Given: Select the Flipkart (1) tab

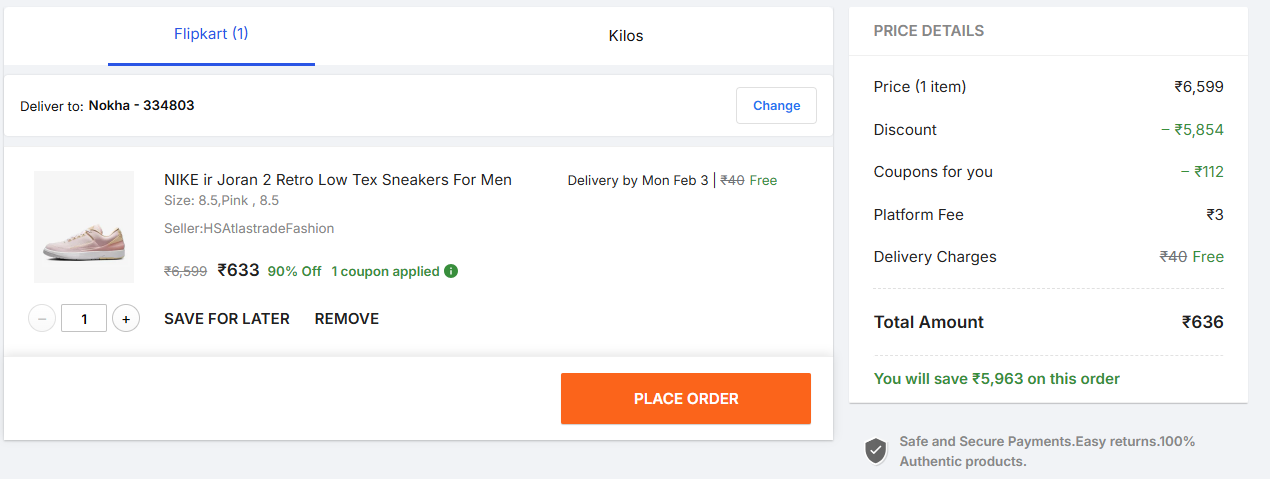Looking at the screenshot, I should (x=211, y=34).
